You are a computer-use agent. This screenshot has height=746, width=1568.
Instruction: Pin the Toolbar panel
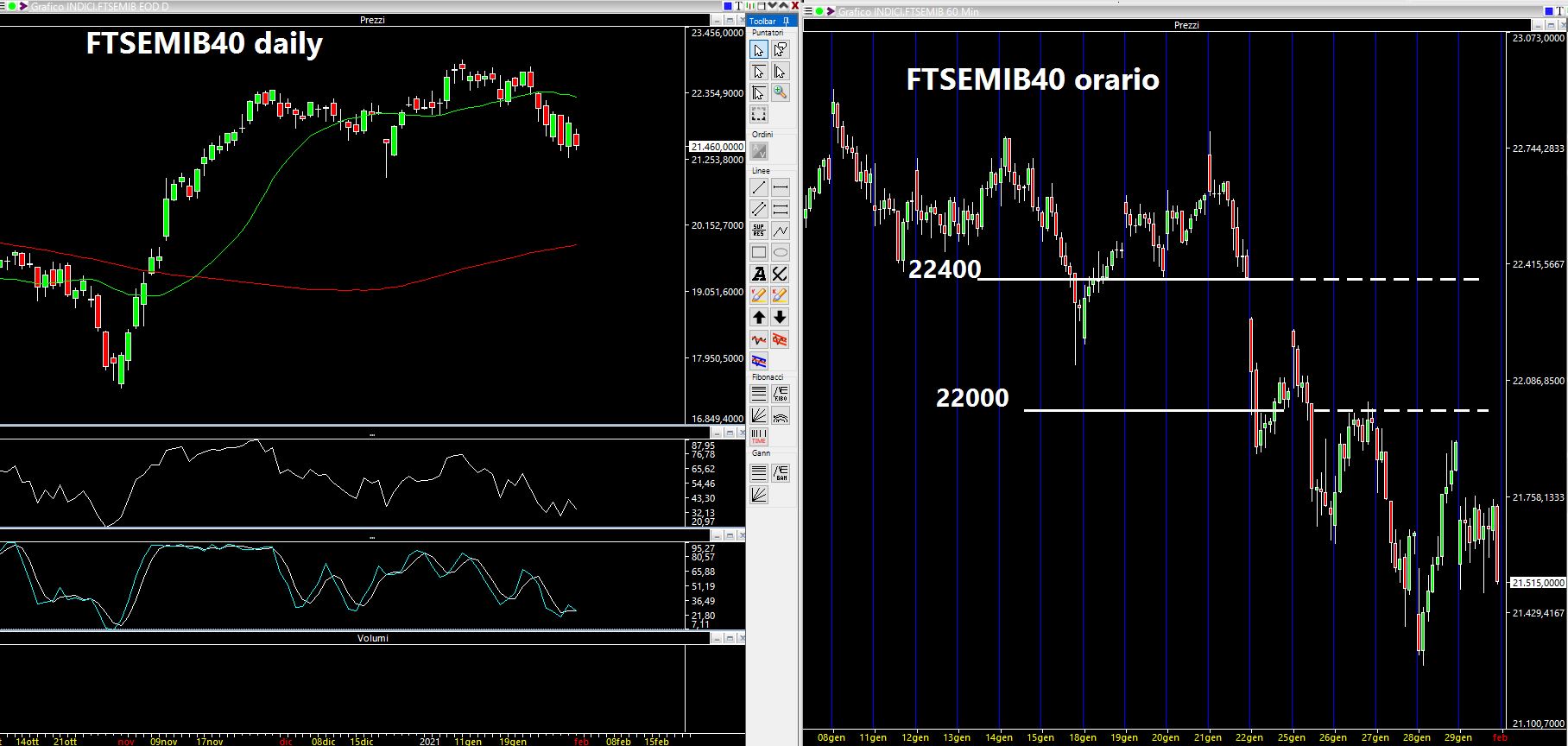point(787,21)
